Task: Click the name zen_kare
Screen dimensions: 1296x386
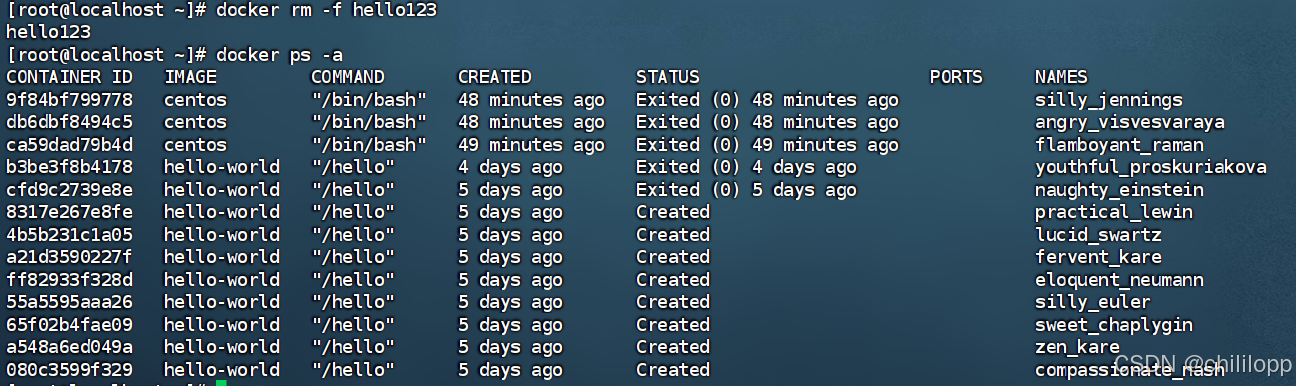Action: (1077, 347)
